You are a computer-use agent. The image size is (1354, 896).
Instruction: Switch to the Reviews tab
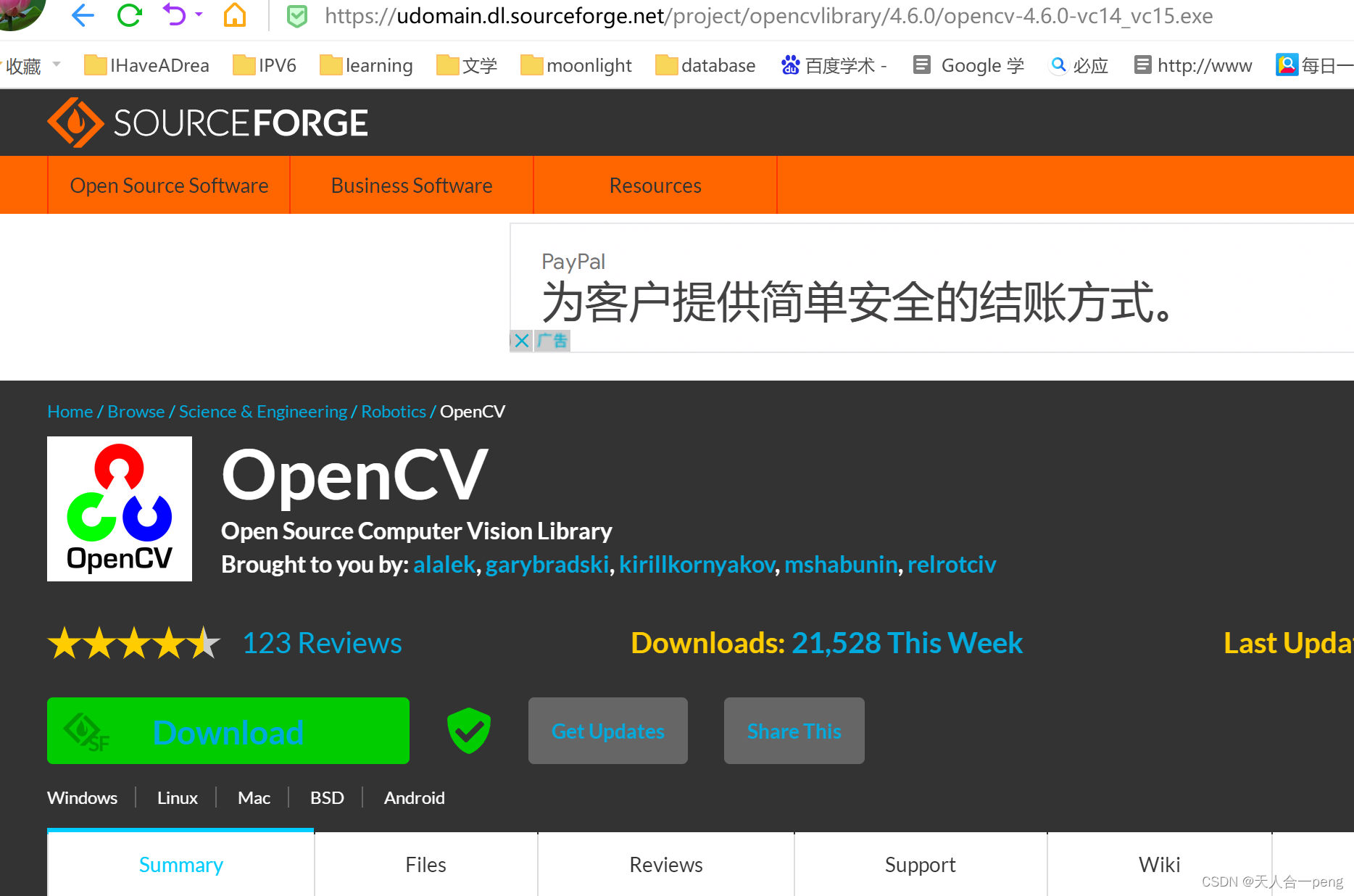pos(666,864)
